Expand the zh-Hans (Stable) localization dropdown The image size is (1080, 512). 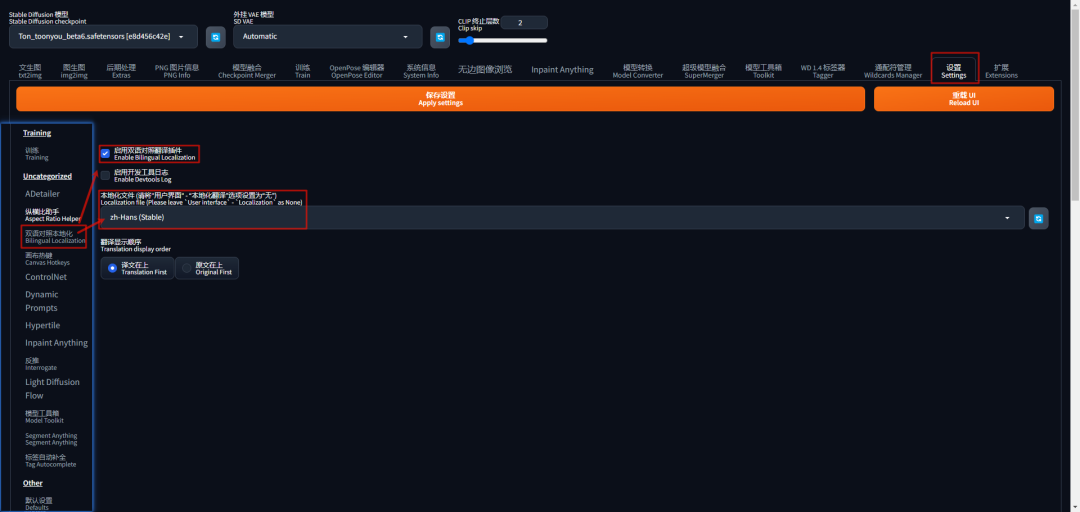point(562,218)
